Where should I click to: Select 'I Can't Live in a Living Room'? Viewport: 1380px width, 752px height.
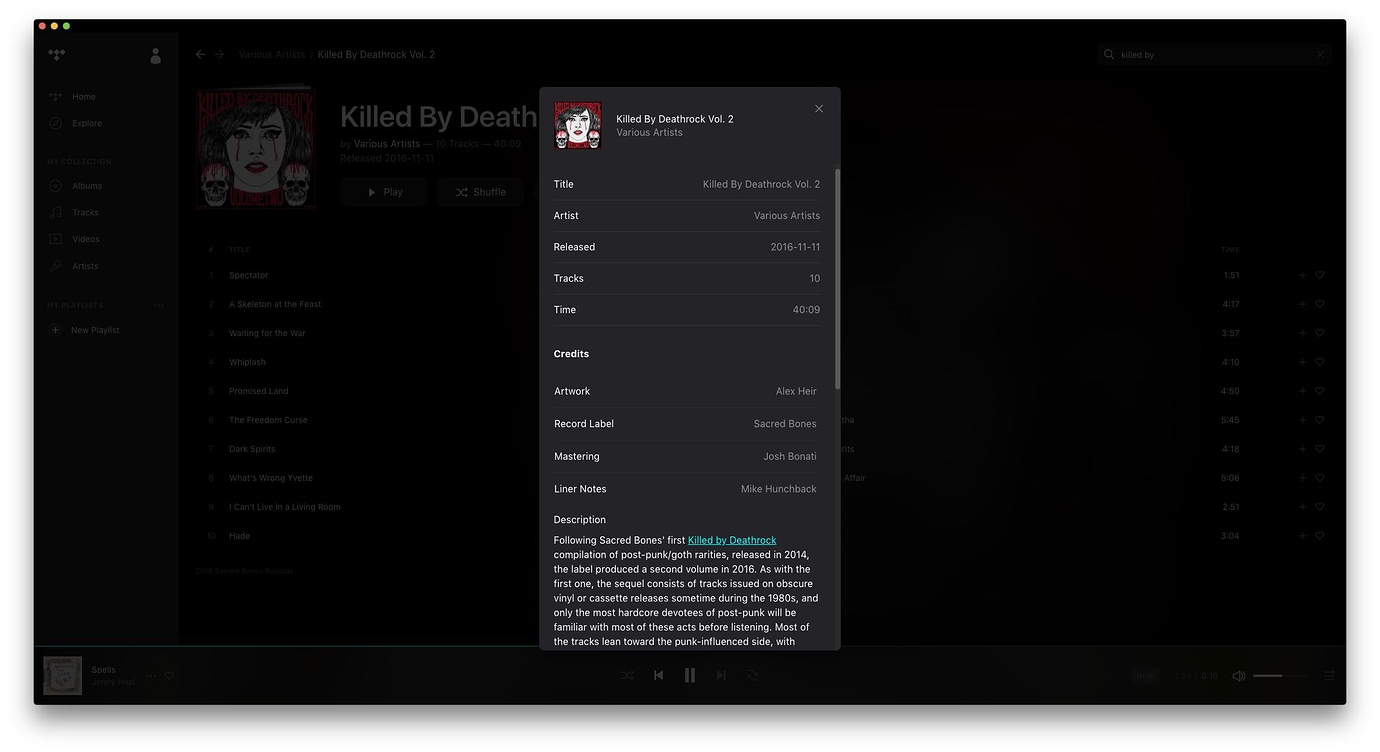click(x=285, y=507)
